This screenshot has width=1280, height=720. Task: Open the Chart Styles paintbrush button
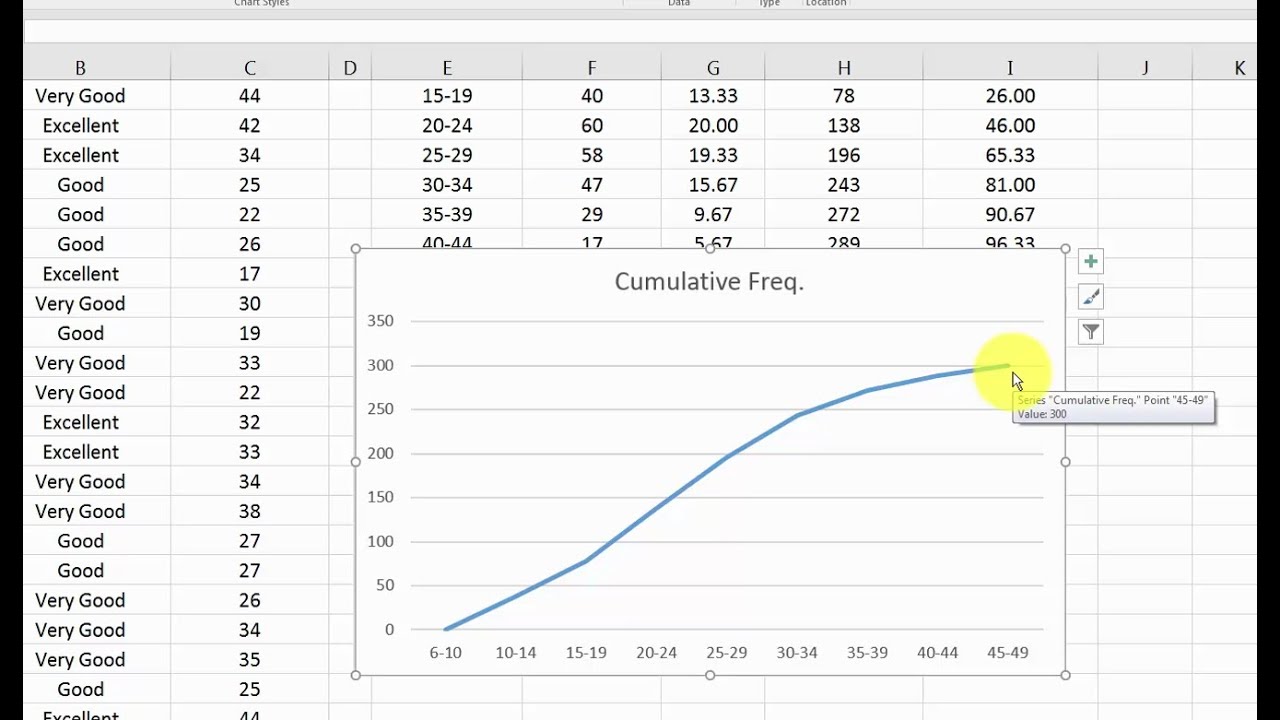pos(1091,297)
